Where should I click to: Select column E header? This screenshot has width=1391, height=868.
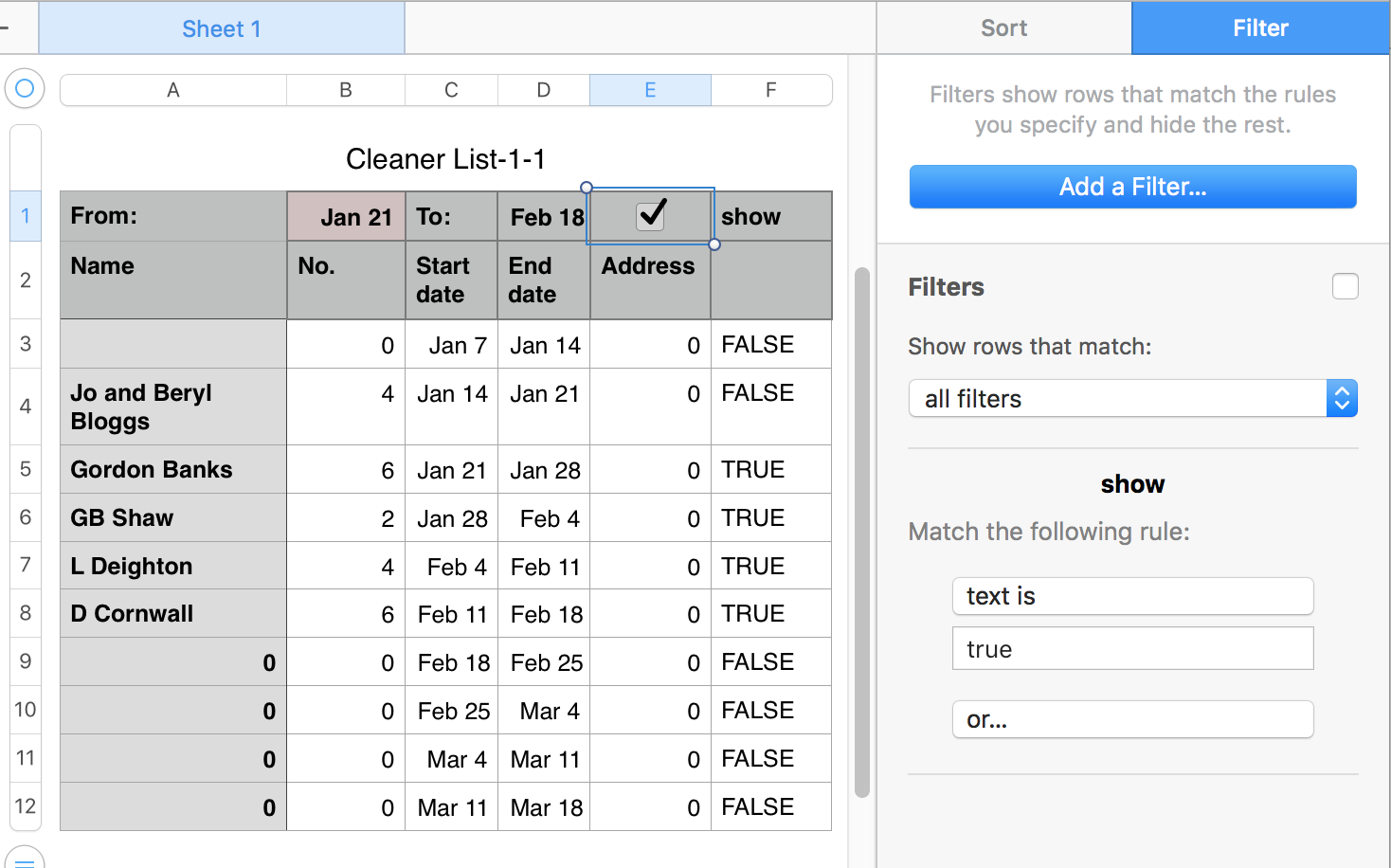click(x=650, y=90)
